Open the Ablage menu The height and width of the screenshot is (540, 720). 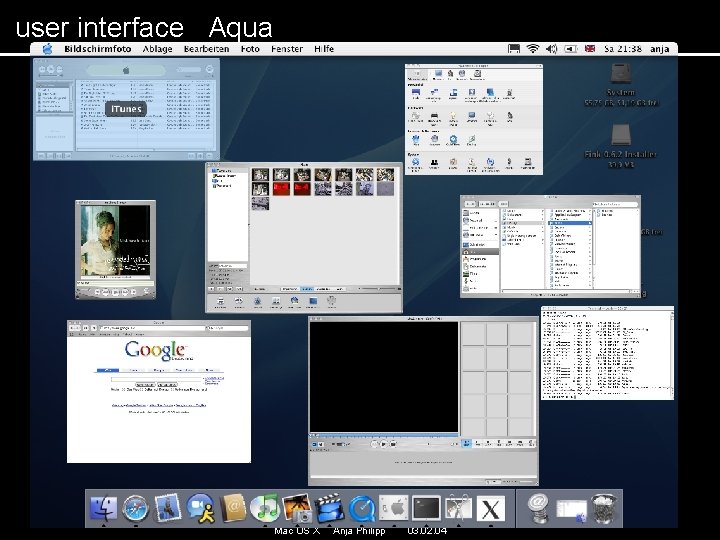[158, 49]
